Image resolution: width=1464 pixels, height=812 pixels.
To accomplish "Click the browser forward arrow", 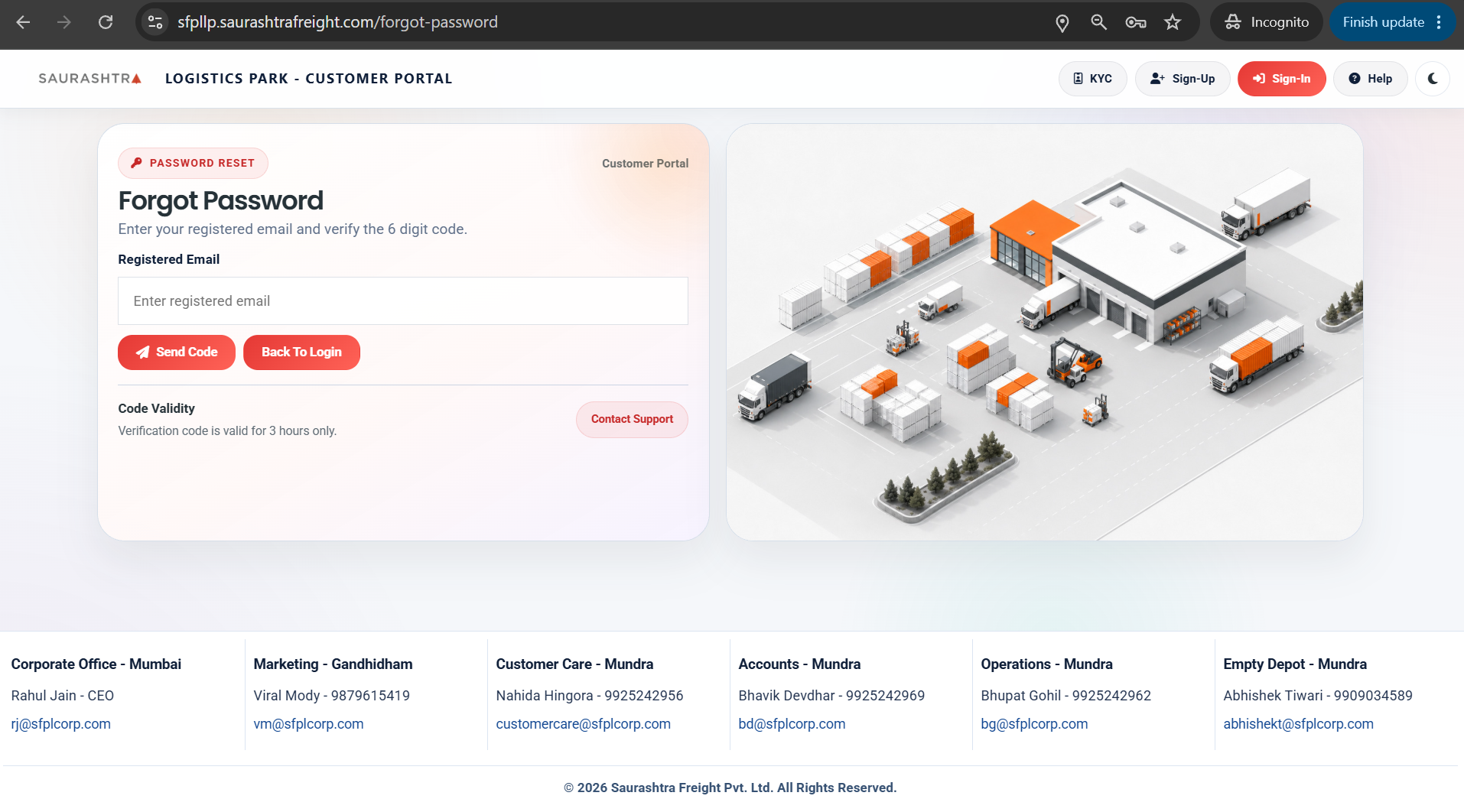I will (64, 22).
